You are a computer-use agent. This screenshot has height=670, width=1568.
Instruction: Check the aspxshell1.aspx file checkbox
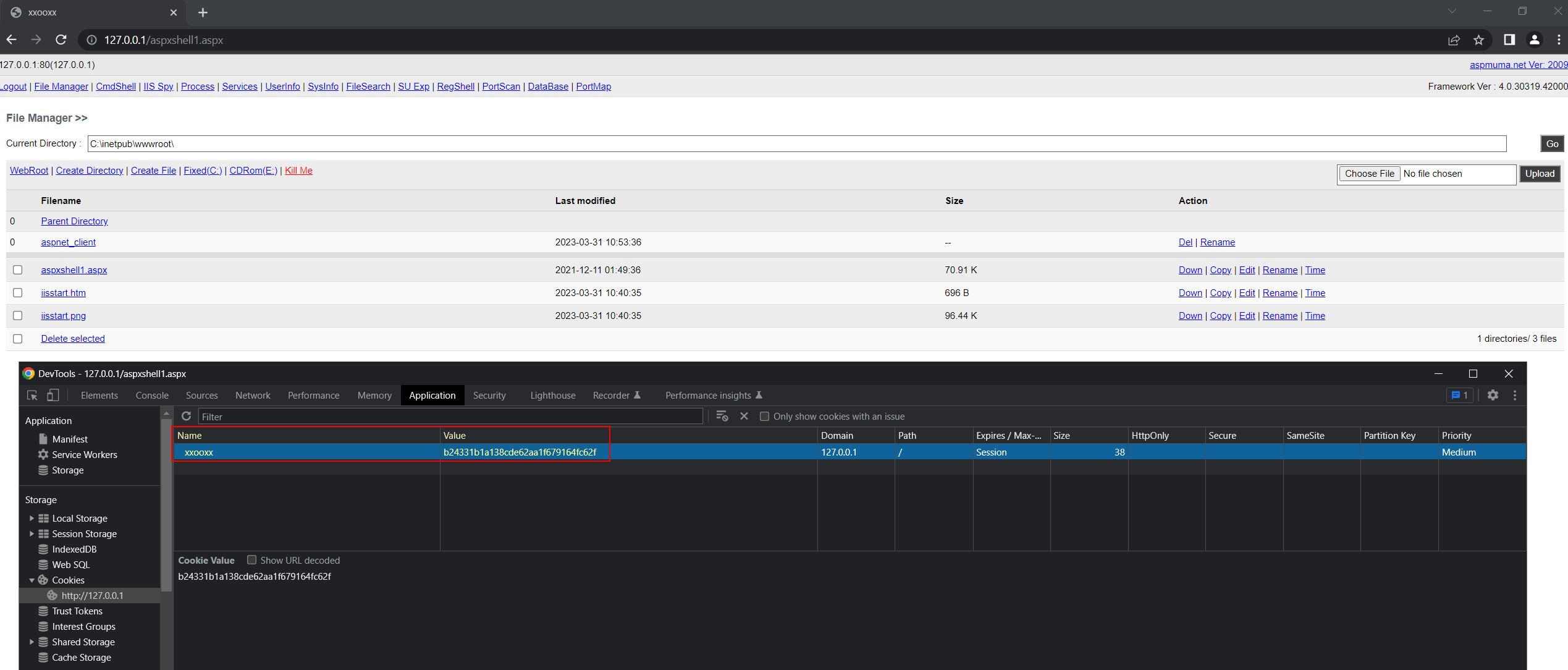pyautogui.click(x=17, y=269)
